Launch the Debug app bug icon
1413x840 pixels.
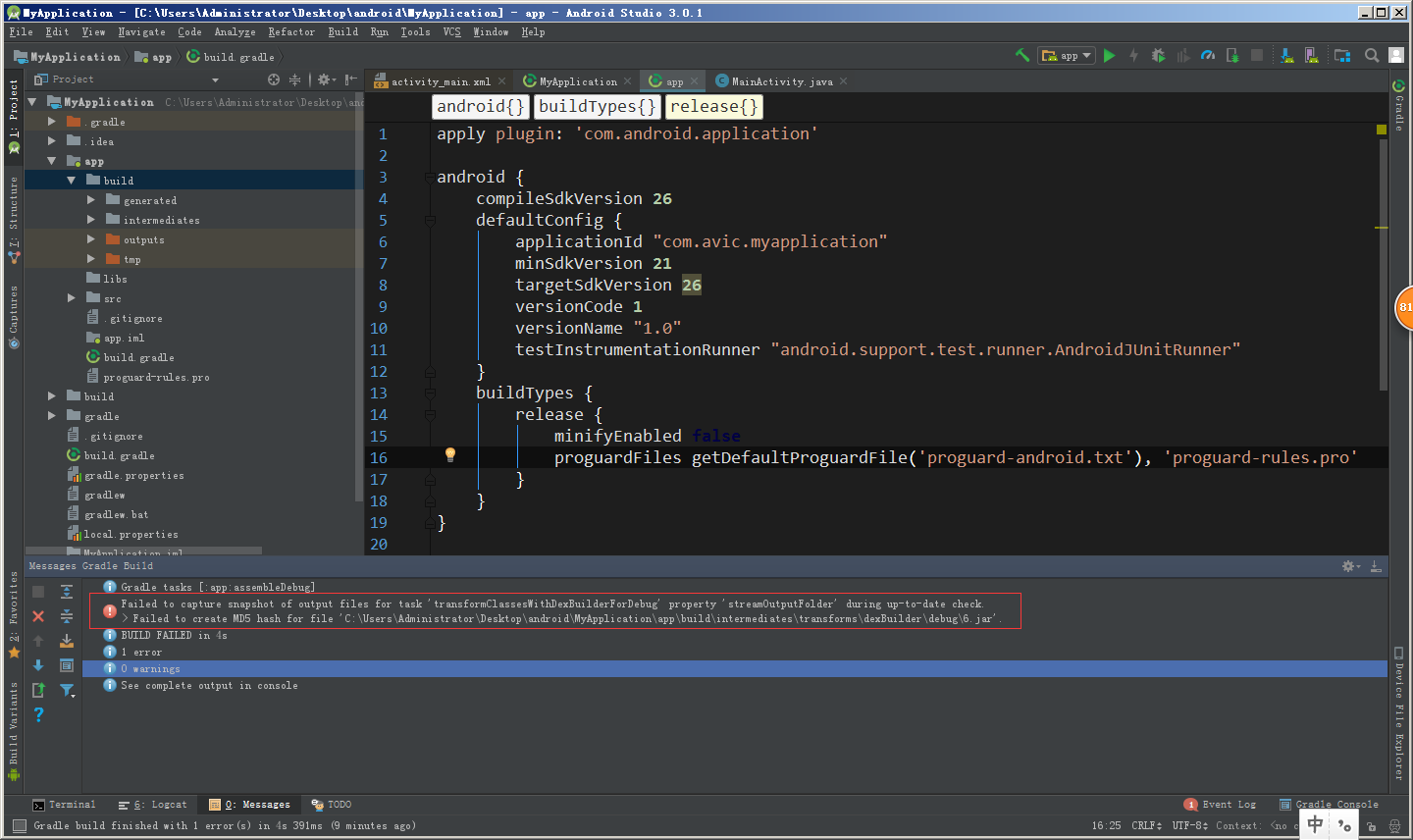pyautogui.click(x=1158, y=56)
